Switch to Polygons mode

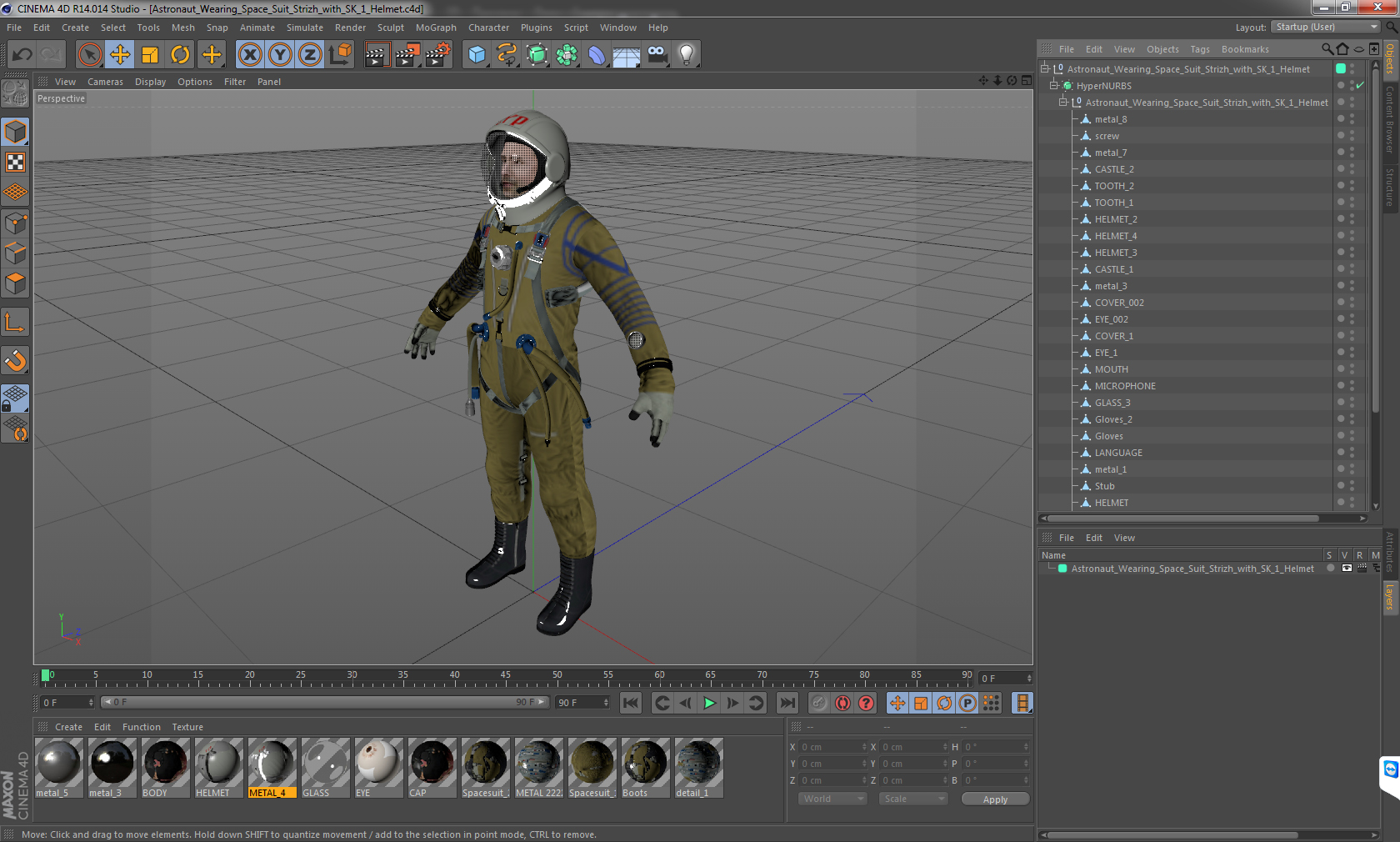[x=15, y=283]
